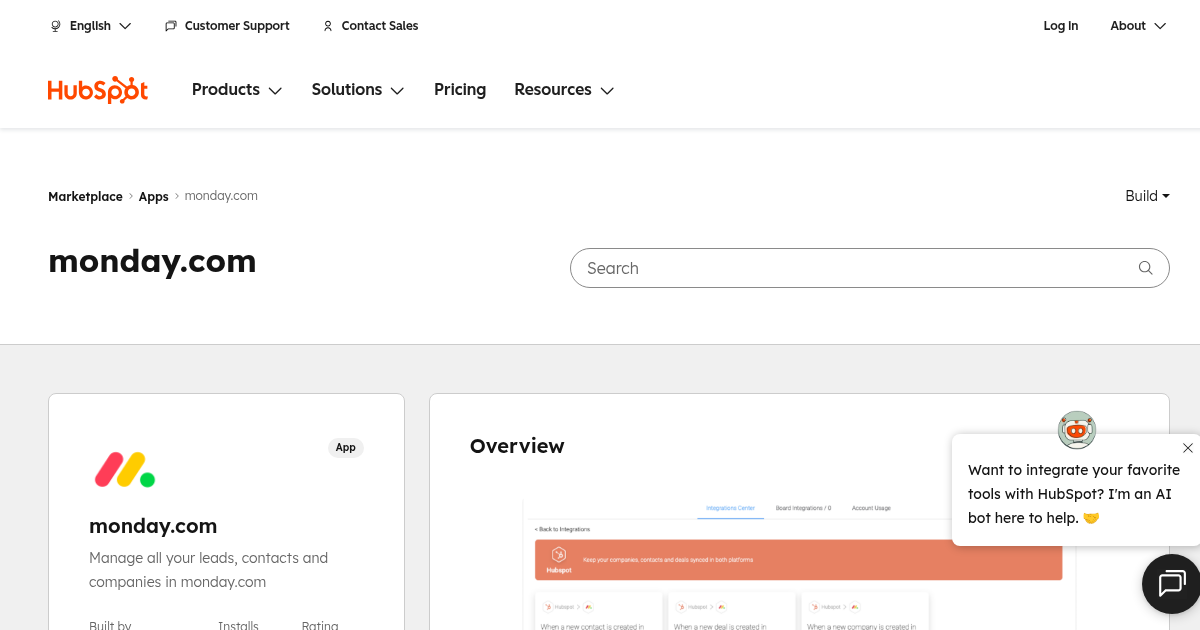This screenshot has height=630, width=1200.
Task: Click the globe language icon
Action: (56, 26)
